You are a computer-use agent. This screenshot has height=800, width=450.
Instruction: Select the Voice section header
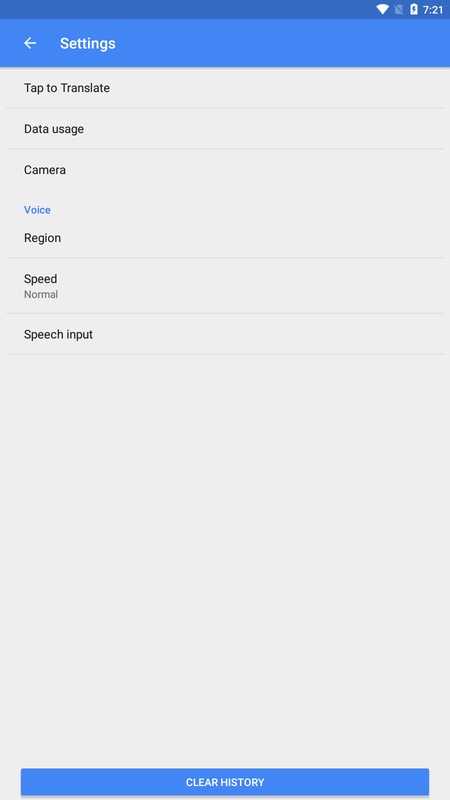[x=37, y=210]
